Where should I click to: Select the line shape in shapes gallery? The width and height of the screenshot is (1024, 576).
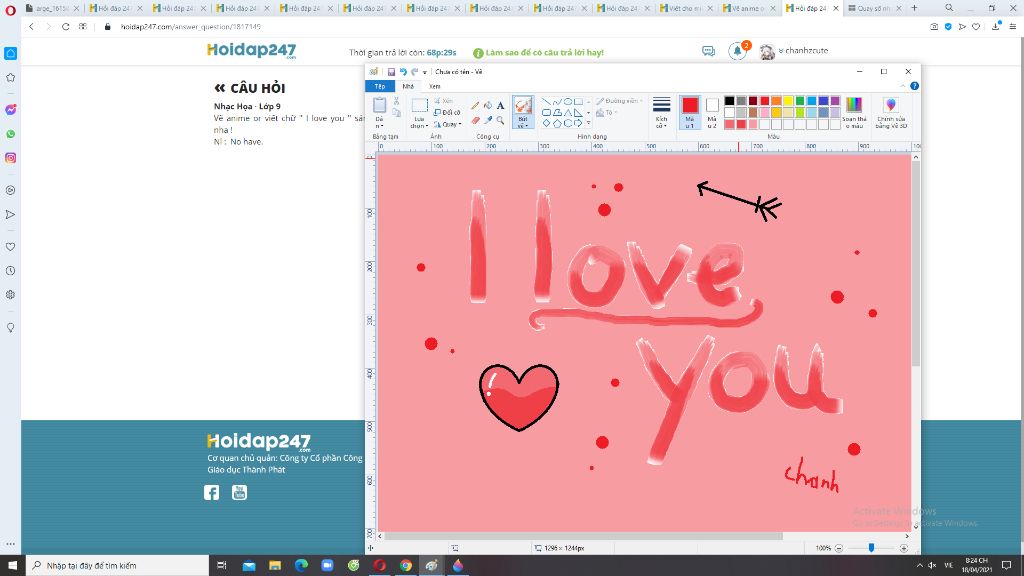pos(546,102)
